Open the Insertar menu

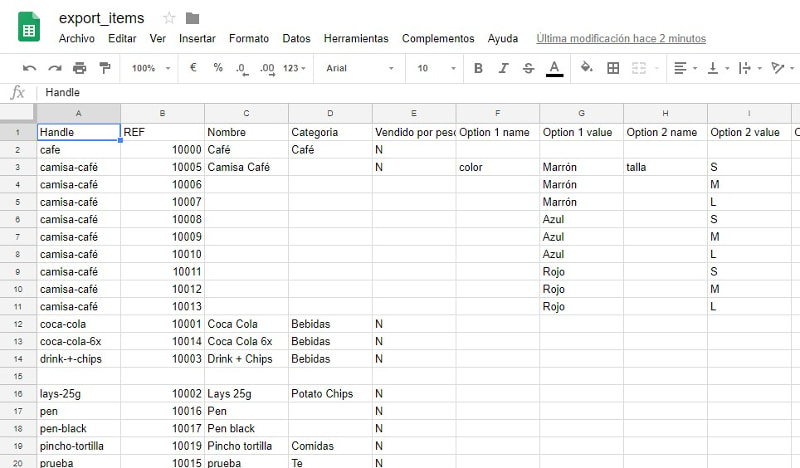pos(197,39)
